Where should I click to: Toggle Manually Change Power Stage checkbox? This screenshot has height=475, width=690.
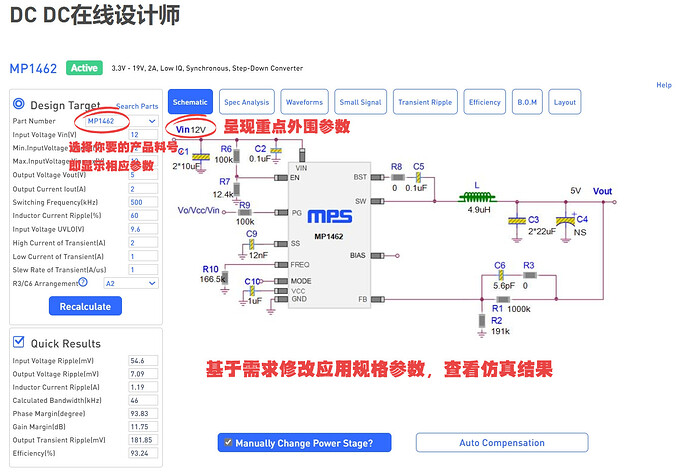228,442
